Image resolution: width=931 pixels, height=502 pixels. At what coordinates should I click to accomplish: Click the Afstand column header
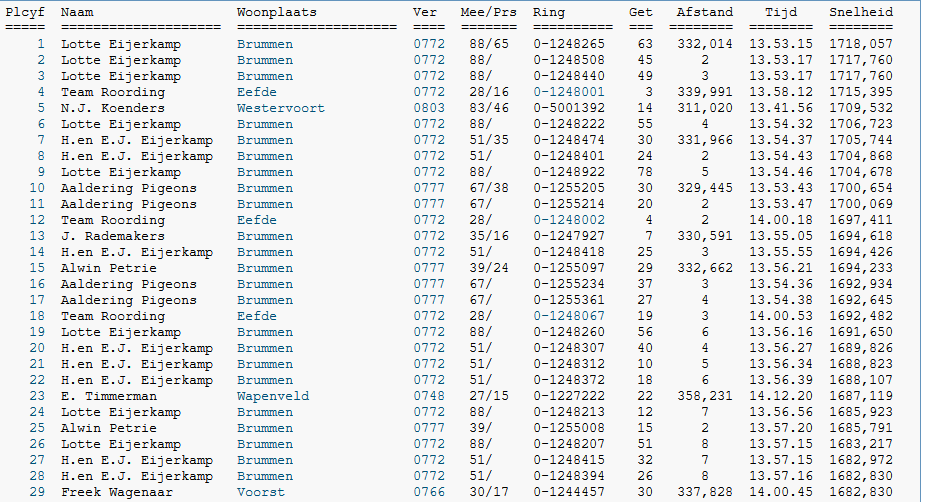coord(704,12)
